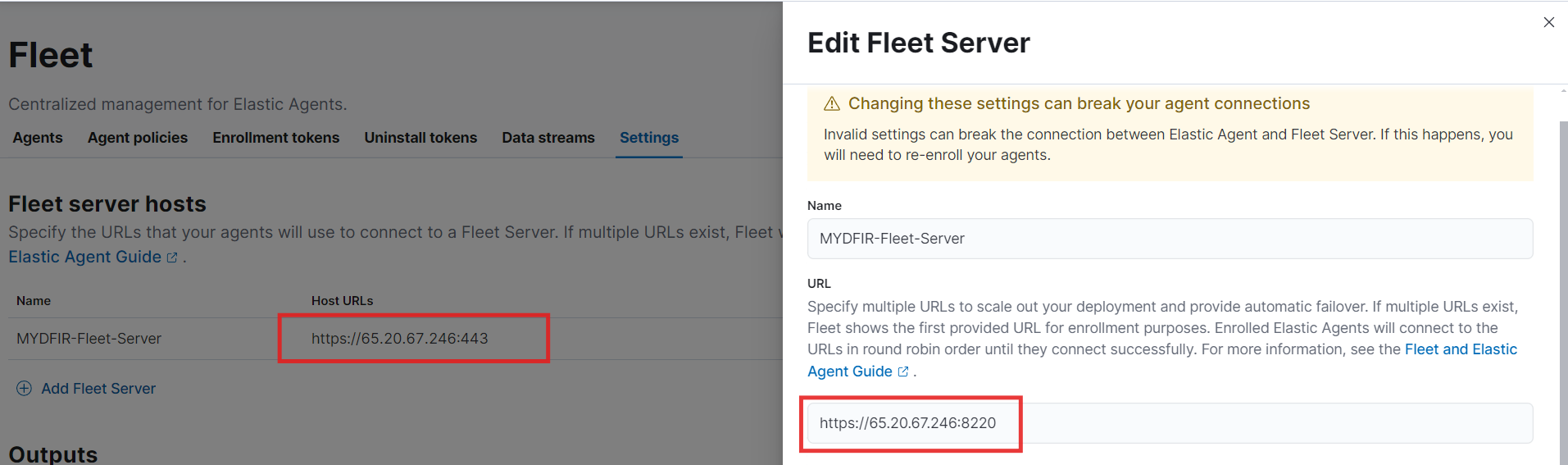Image resolution: width=1568 pixels, height=465 pixels.
Task: Open Fleet and Elastic Agent Guide link
Action: pyautogui.click(x=1162, y=360)
